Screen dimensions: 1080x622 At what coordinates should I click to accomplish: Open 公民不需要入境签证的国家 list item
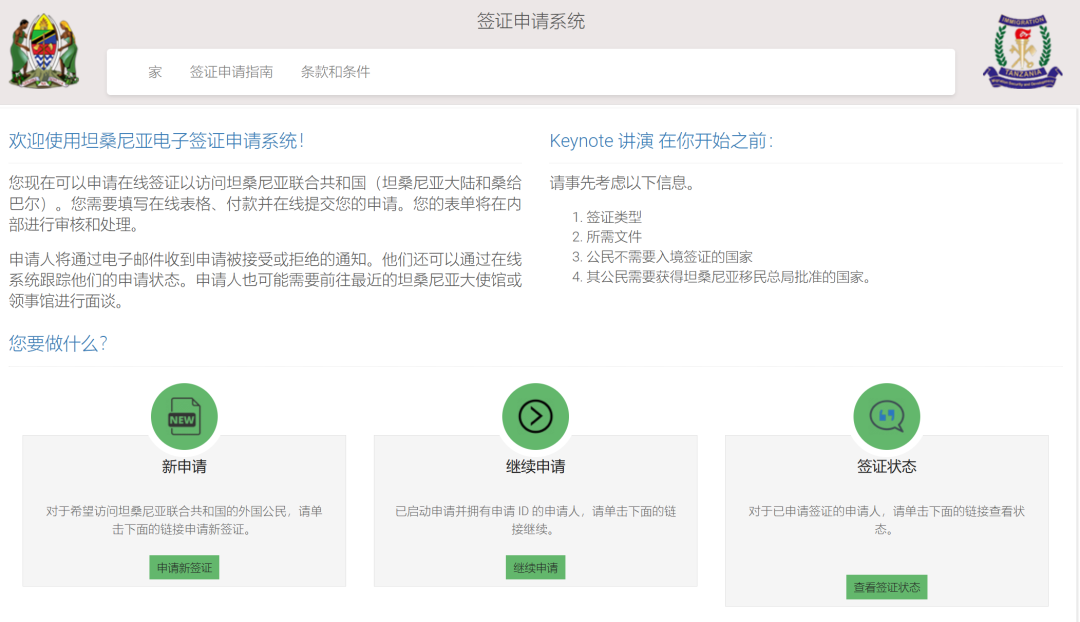[669, 257]
